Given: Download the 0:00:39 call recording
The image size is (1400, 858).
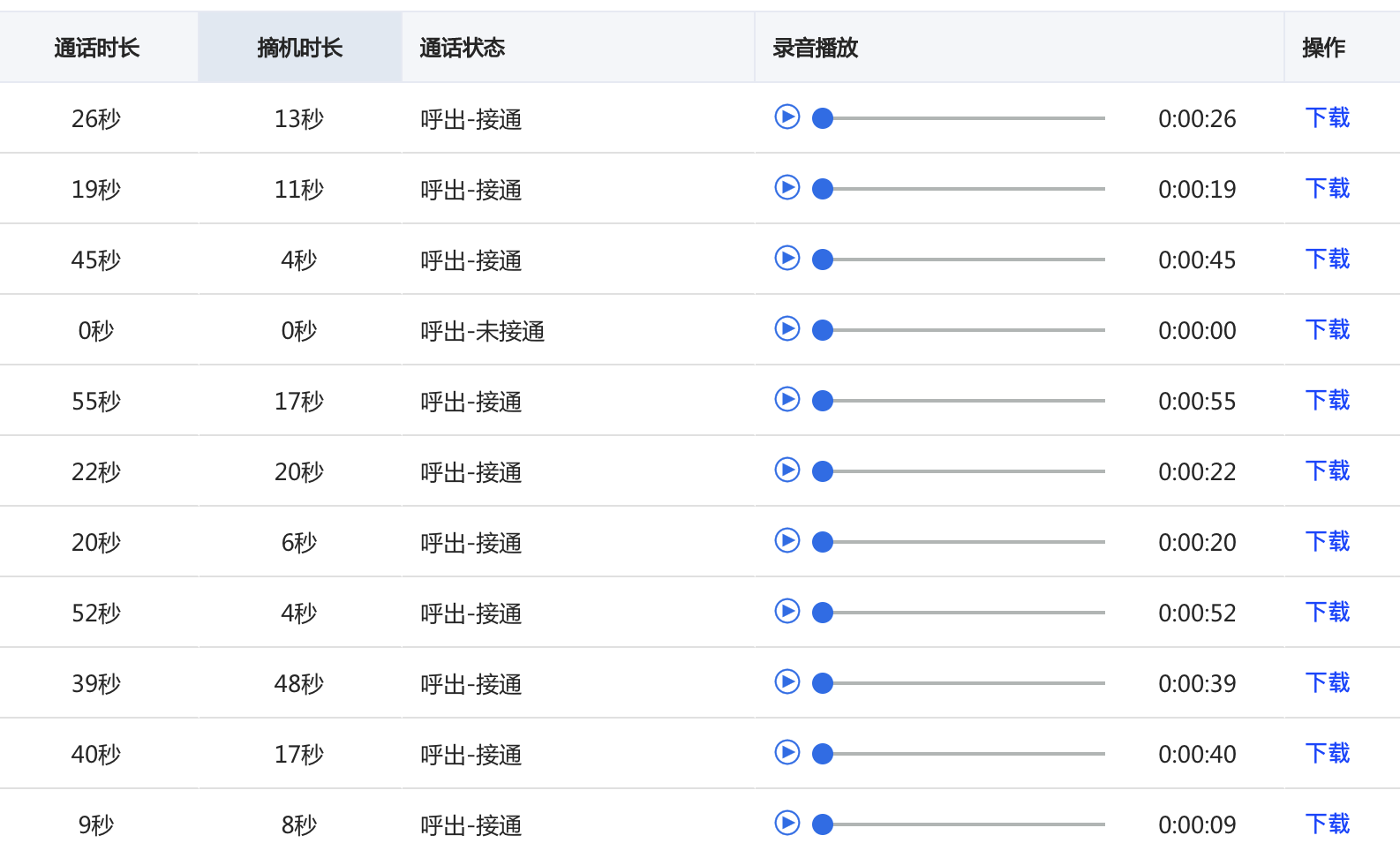Looking at the screenshot, I should pos(1327,682).
